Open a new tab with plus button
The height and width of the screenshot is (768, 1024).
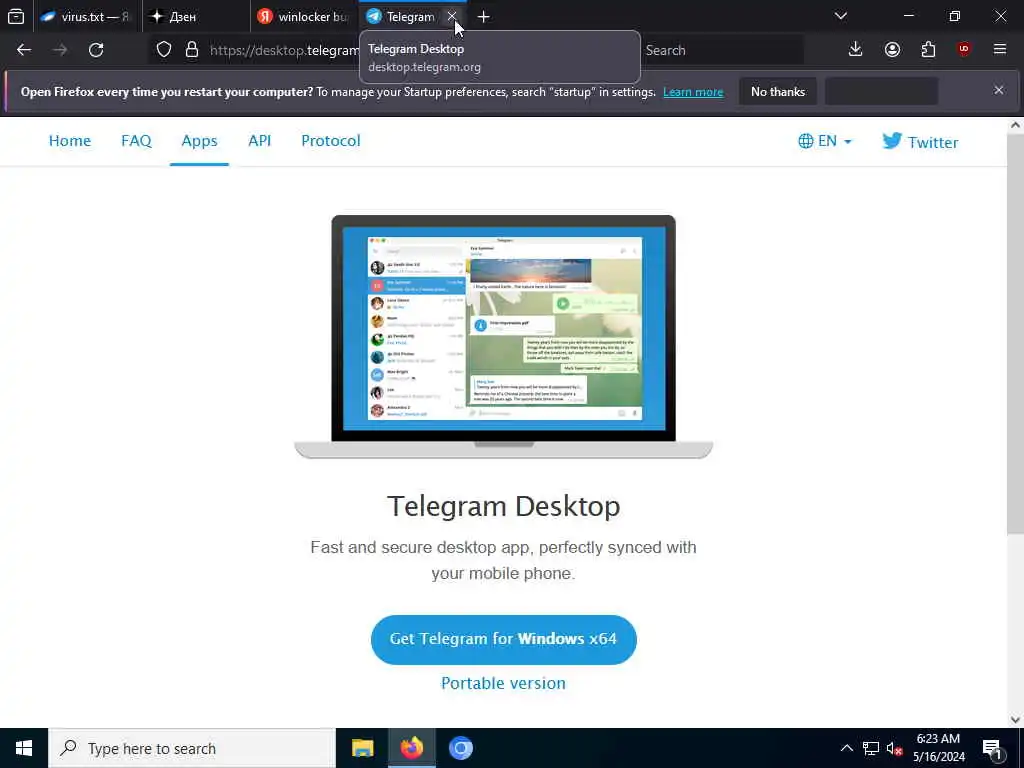click(x=483, y=16)
